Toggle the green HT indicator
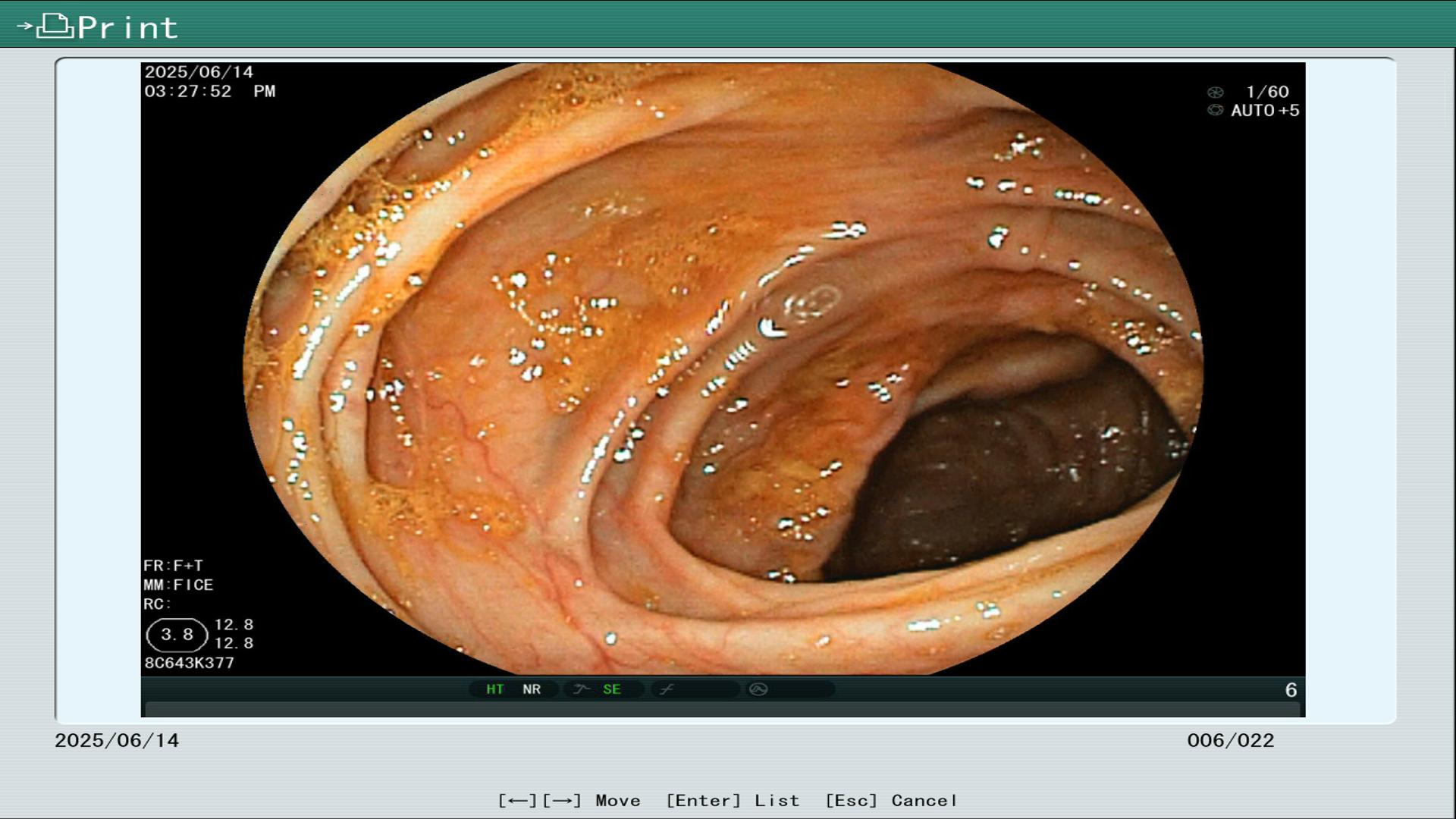 click(x=495, y=689)
